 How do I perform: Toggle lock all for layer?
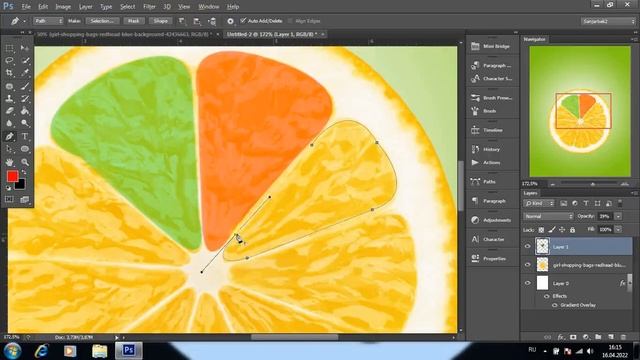point(572,230)
